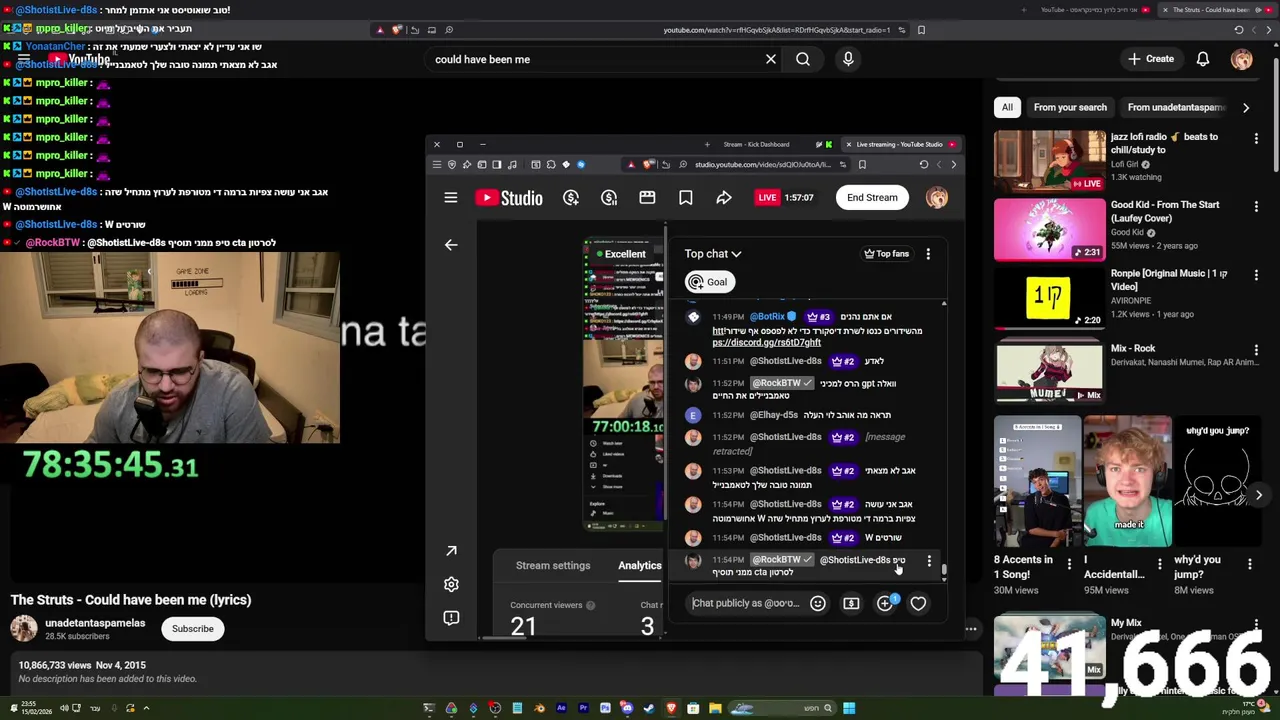Expand the Top chat dropdown
The width and height of the screenshot is (1280, 720).
point(713,254)
